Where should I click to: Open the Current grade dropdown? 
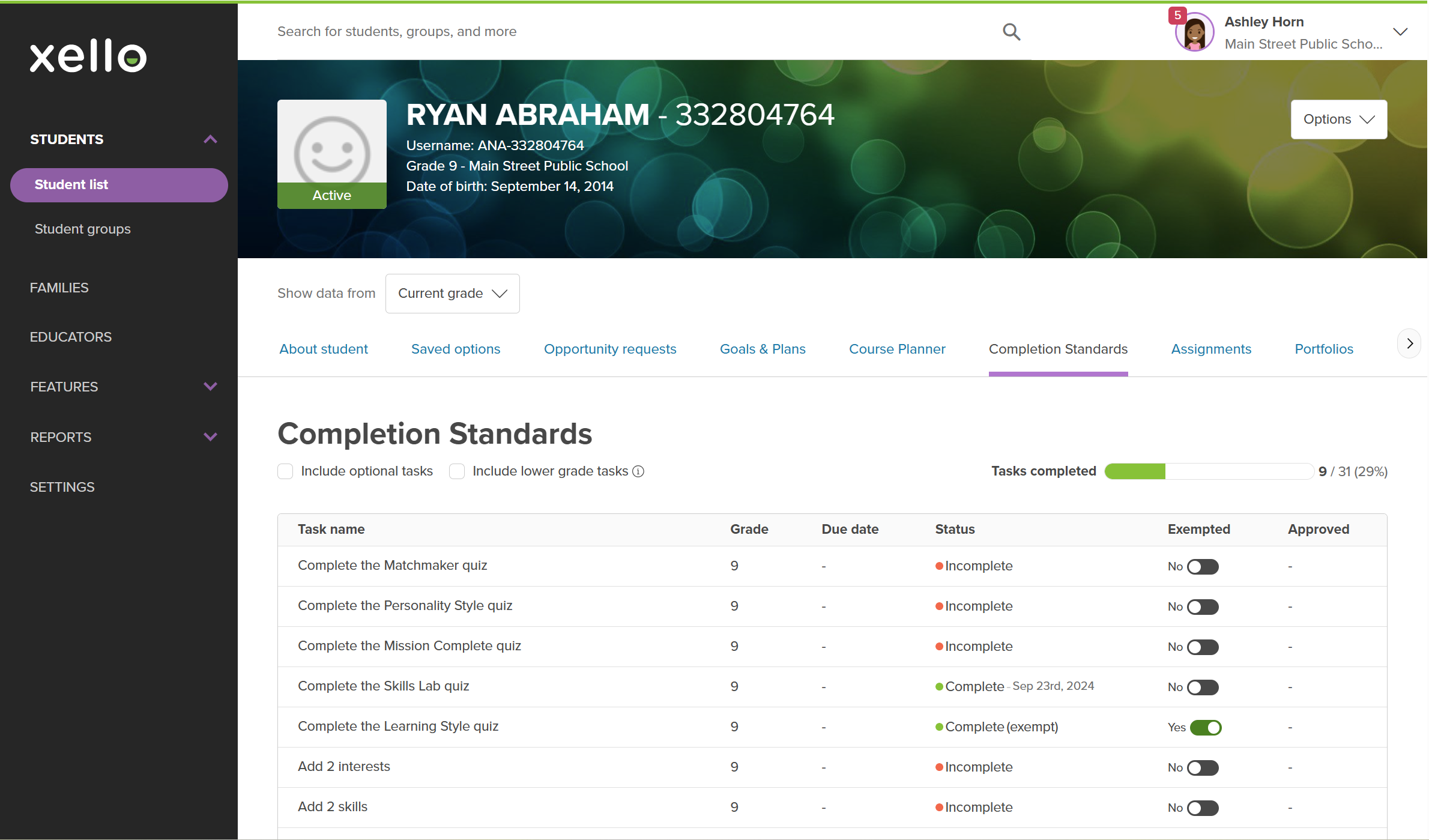[453, 294]
